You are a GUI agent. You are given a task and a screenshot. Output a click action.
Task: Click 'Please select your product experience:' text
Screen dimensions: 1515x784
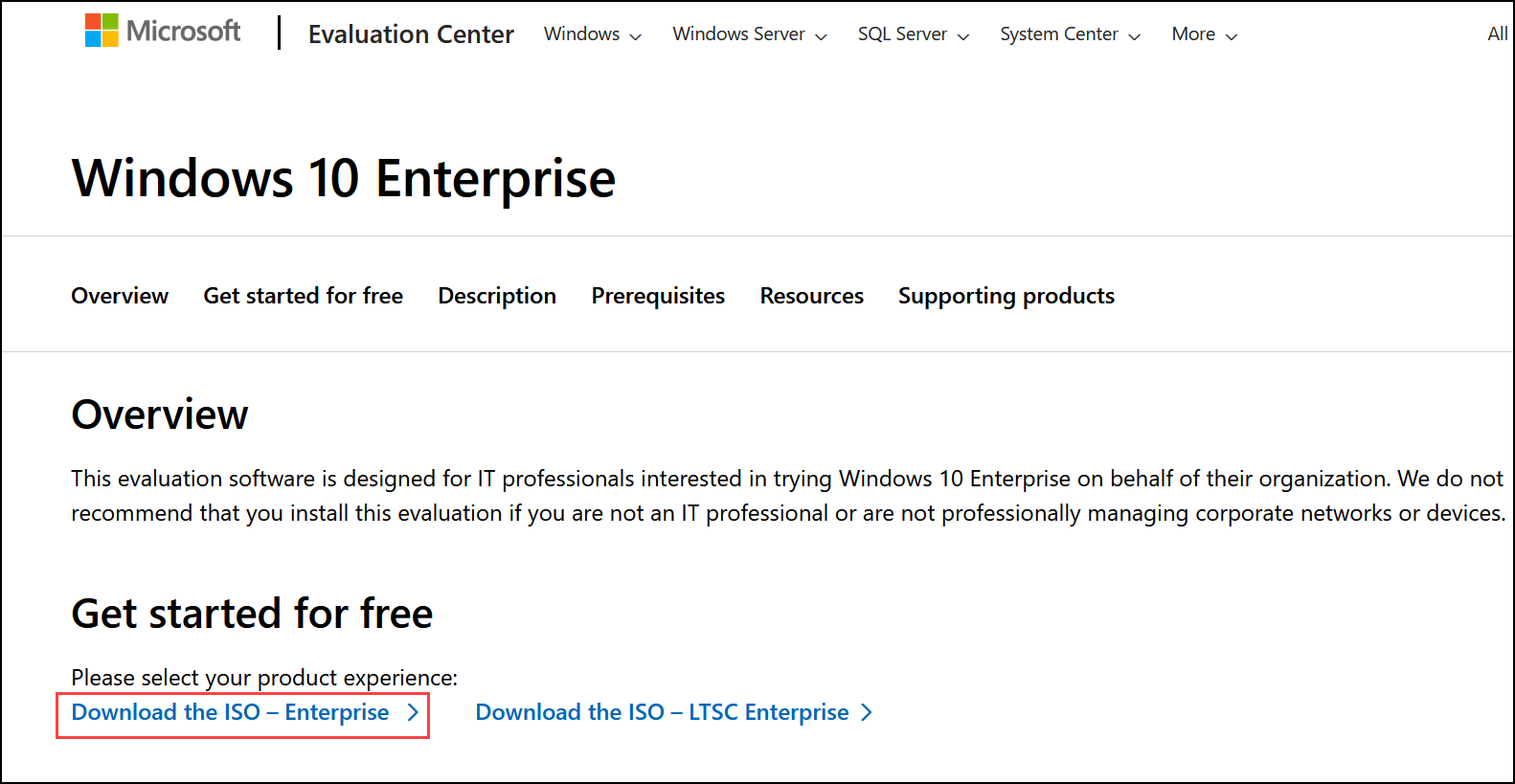pyautogui.click(x=264, y=678)
